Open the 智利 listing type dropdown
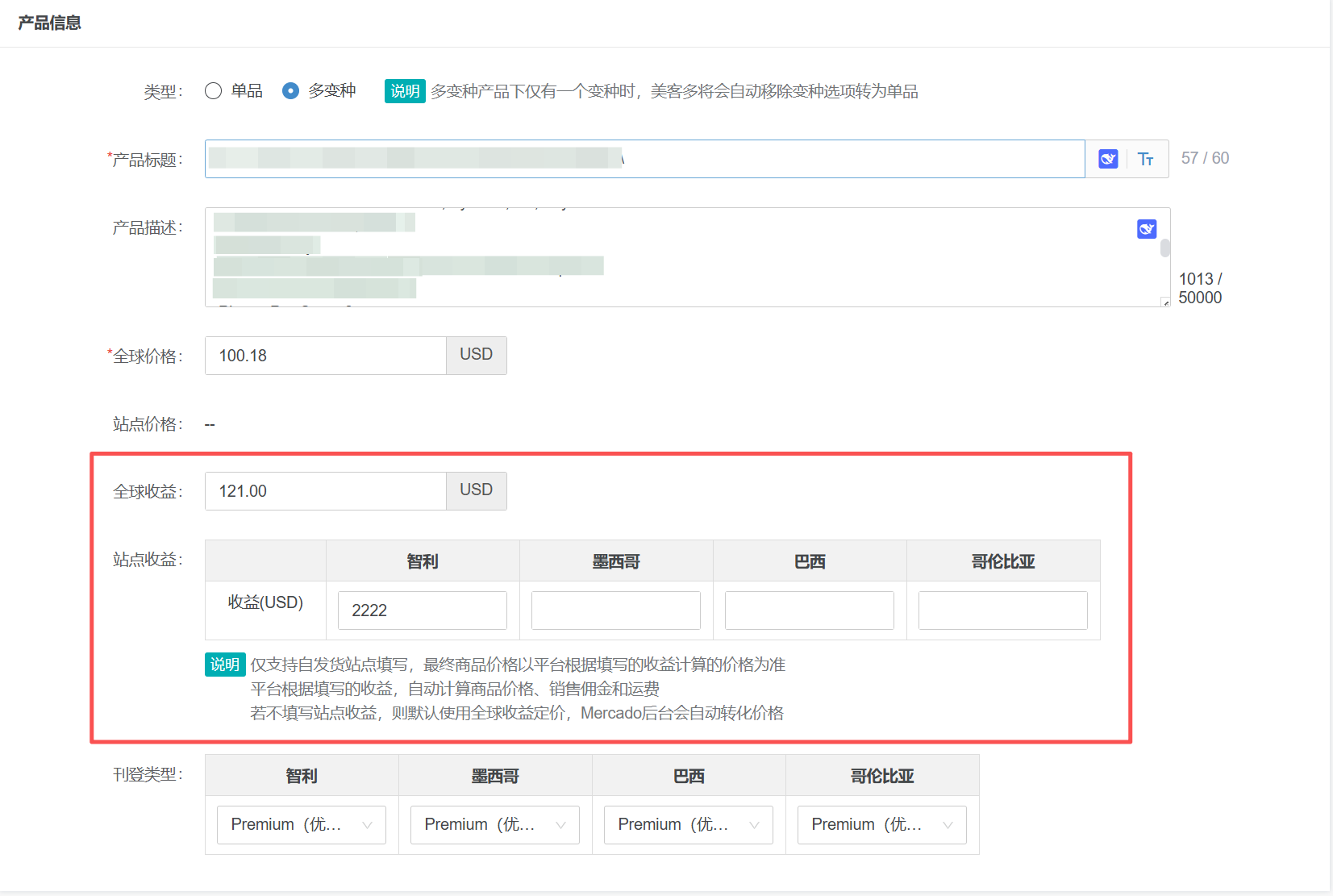This screenshot has width=1333, height=896. coord(301,824)
